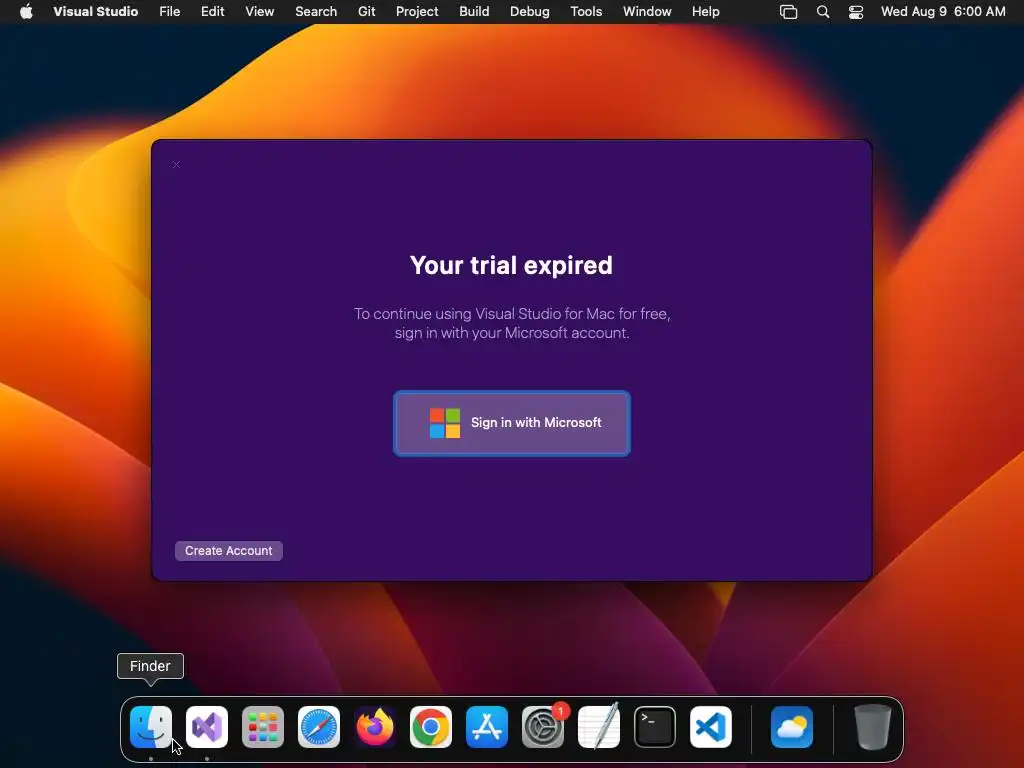The image size is (1024, 768).
Task: Sign in with Microsoft
Action: pyautogui.click(x=512, y=423)
